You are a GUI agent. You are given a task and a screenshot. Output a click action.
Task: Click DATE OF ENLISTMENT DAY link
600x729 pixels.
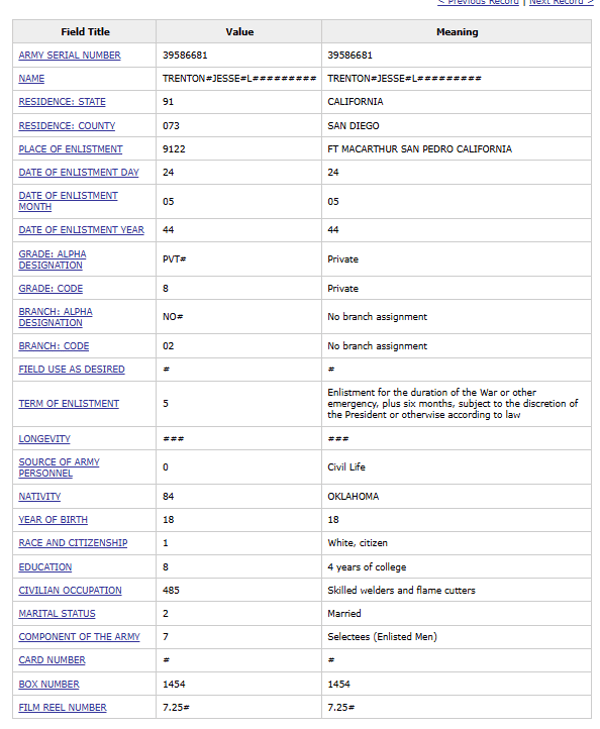click(x=79, y=172)
